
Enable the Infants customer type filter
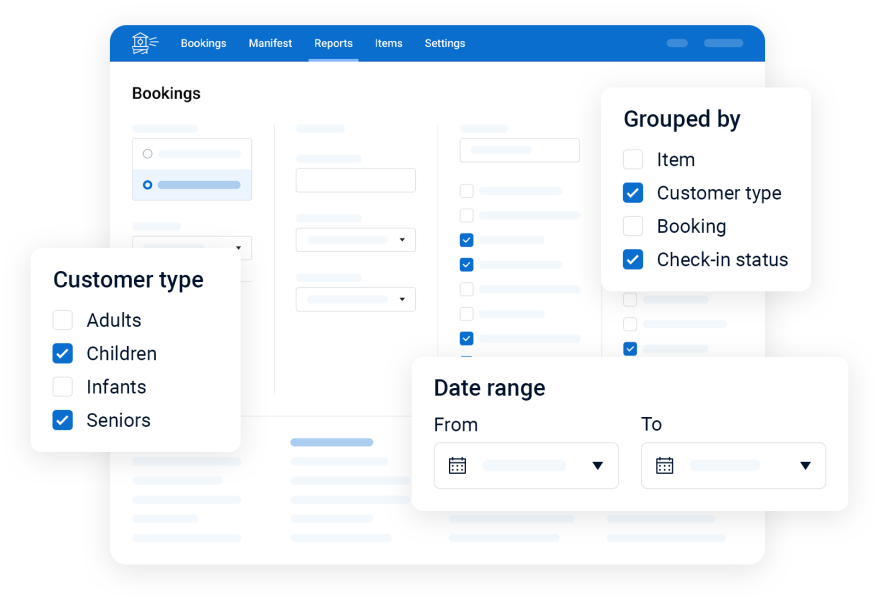click(63, 387)
